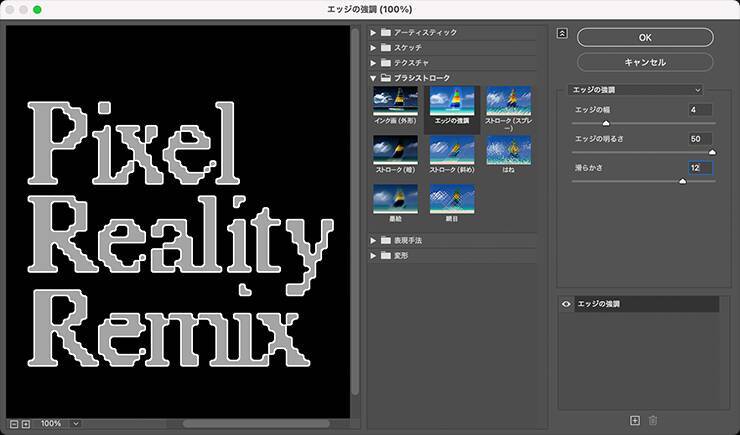Pick the ストローク (暗) filter thumbnail

395,149
